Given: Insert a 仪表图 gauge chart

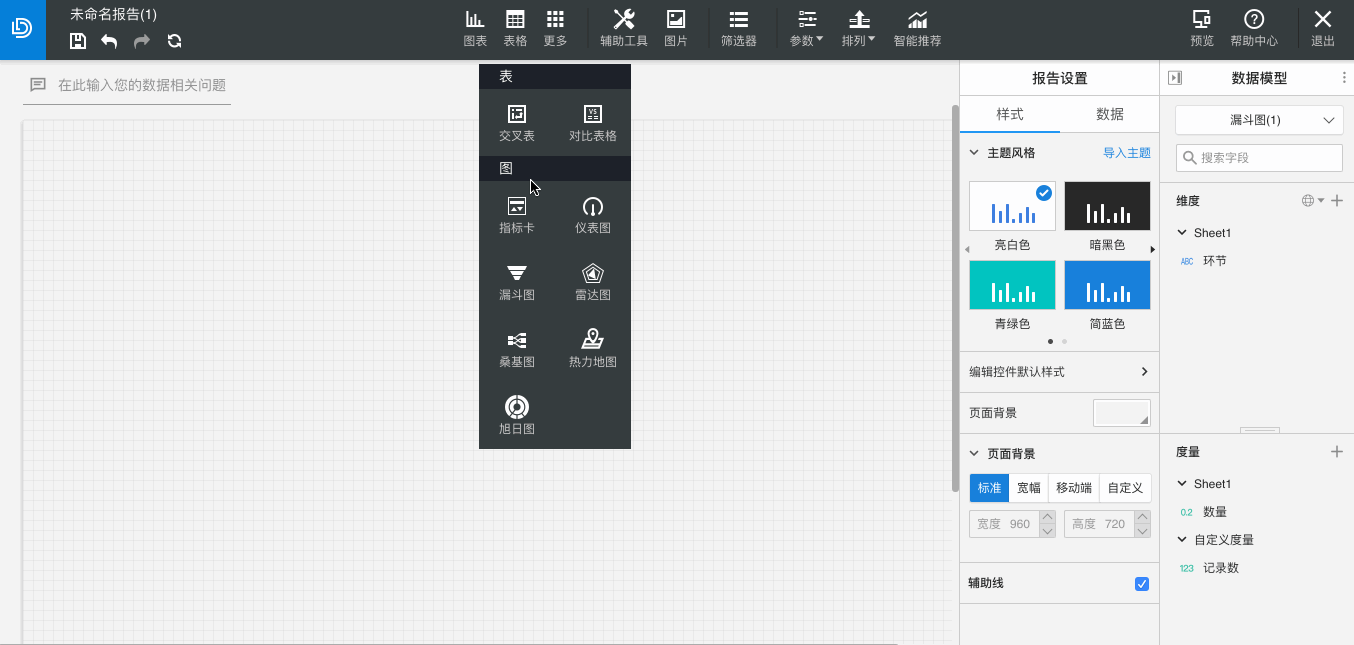Looking at the screenshot, I should click(593, 207).
